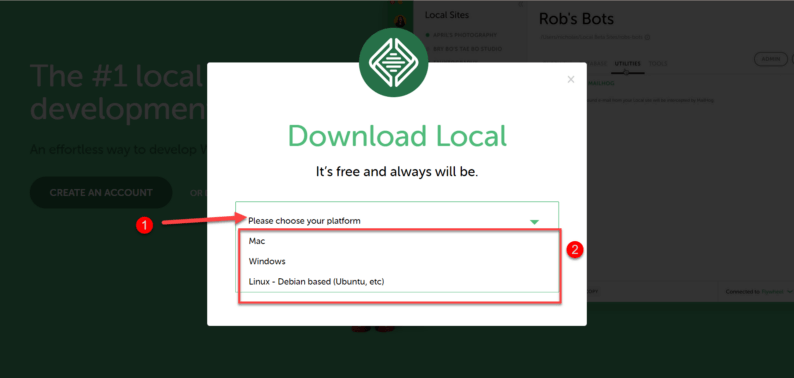
Task: Select APRIL'S PHOTOGRAPHY site in Local Sites
Action: pos(465,35)
